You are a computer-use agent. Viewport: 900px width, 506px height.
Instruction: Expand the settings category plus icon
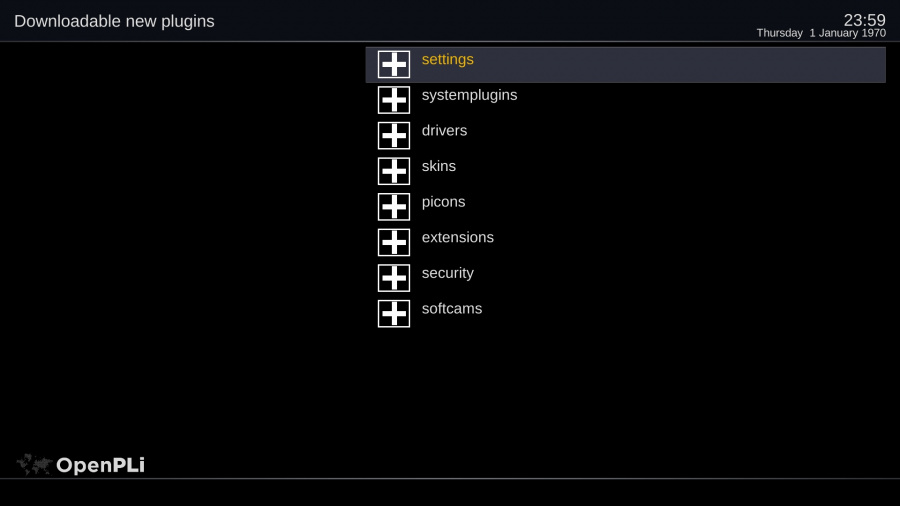coord(394,64)
